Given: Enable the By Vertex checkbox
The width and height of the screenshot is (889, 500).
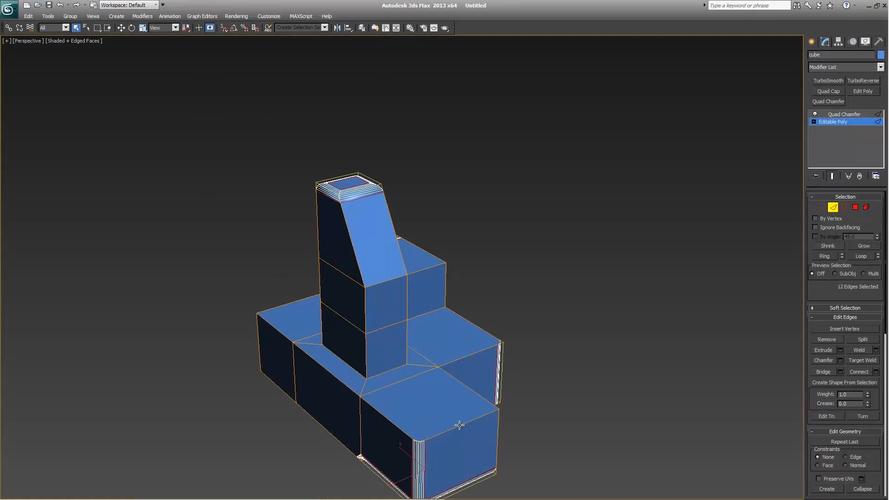Looking at the screenshot, I should tap(815, 218).
